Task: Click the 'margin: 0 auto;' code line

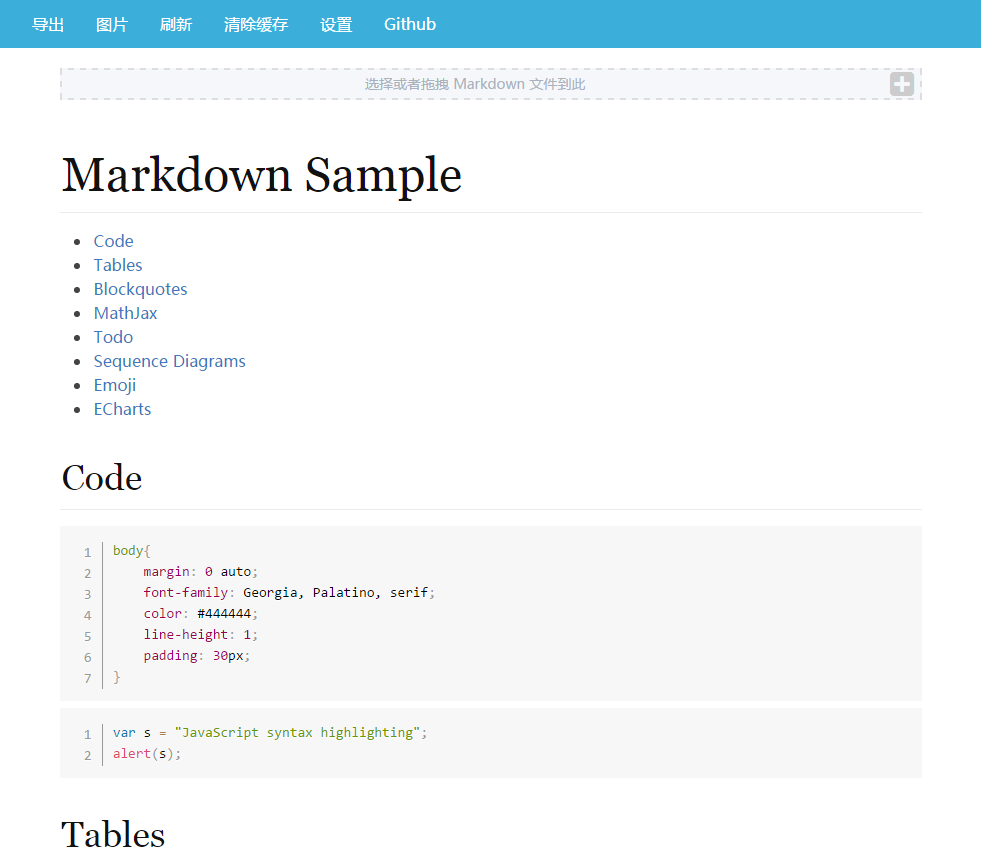Action: (x=200, y=571)
